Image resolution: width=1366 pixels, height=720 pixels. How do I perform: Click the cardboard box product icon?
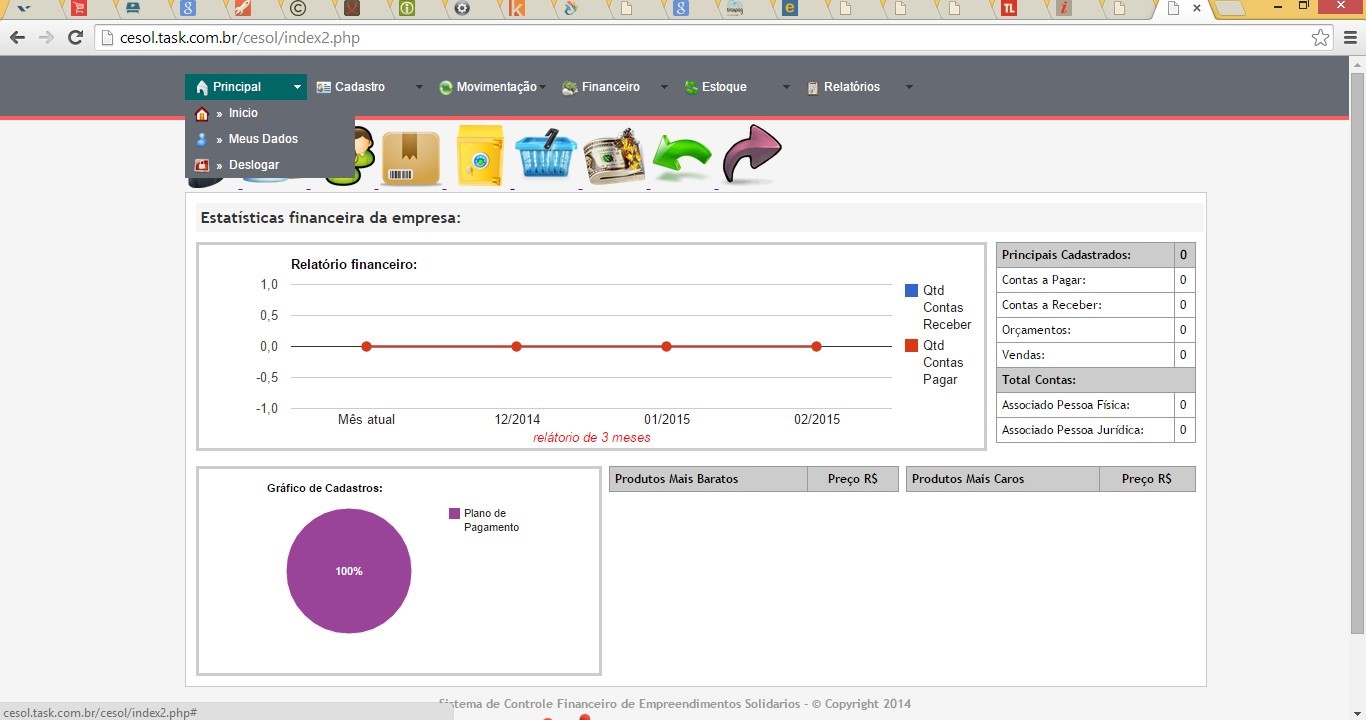410,158
